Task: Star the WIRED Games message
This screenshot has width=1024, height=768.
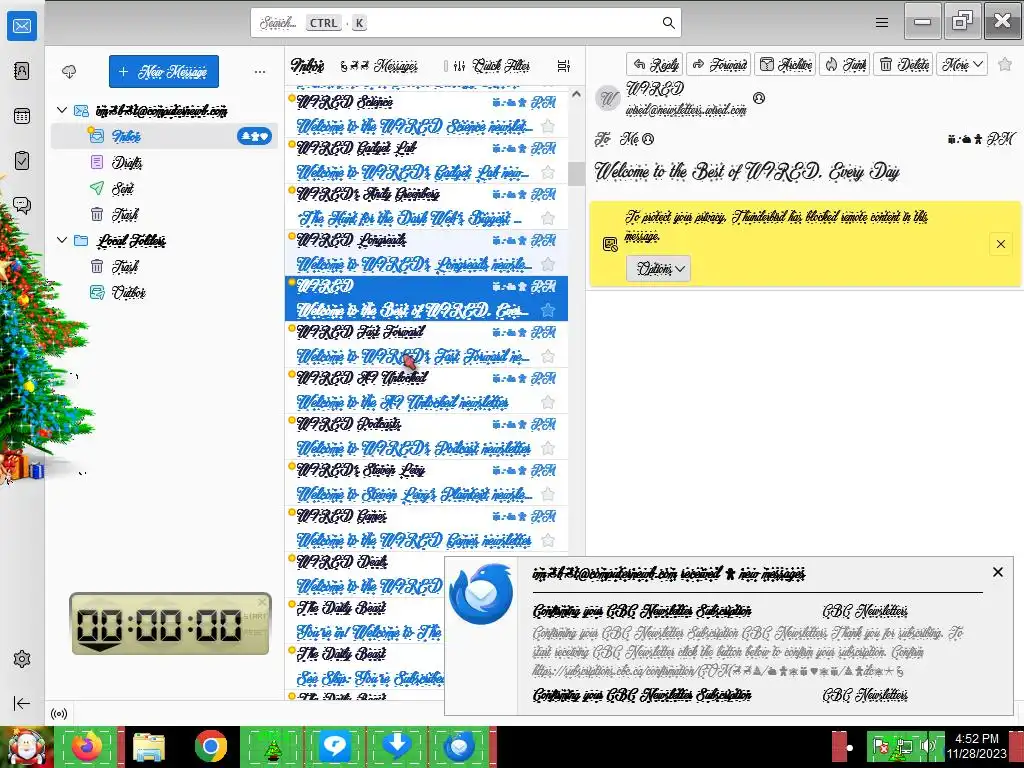Action: coord(548,541)
